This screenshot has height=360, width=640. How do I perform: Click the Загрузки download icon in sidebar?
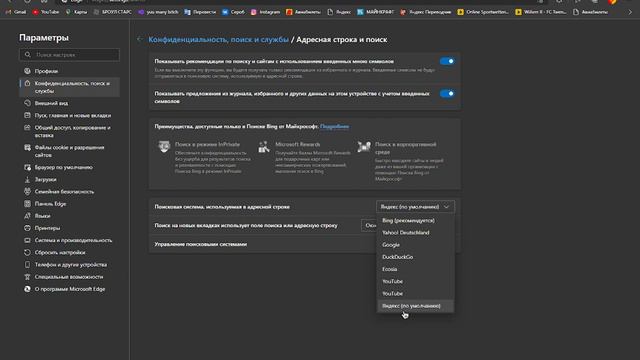point(27,180)
